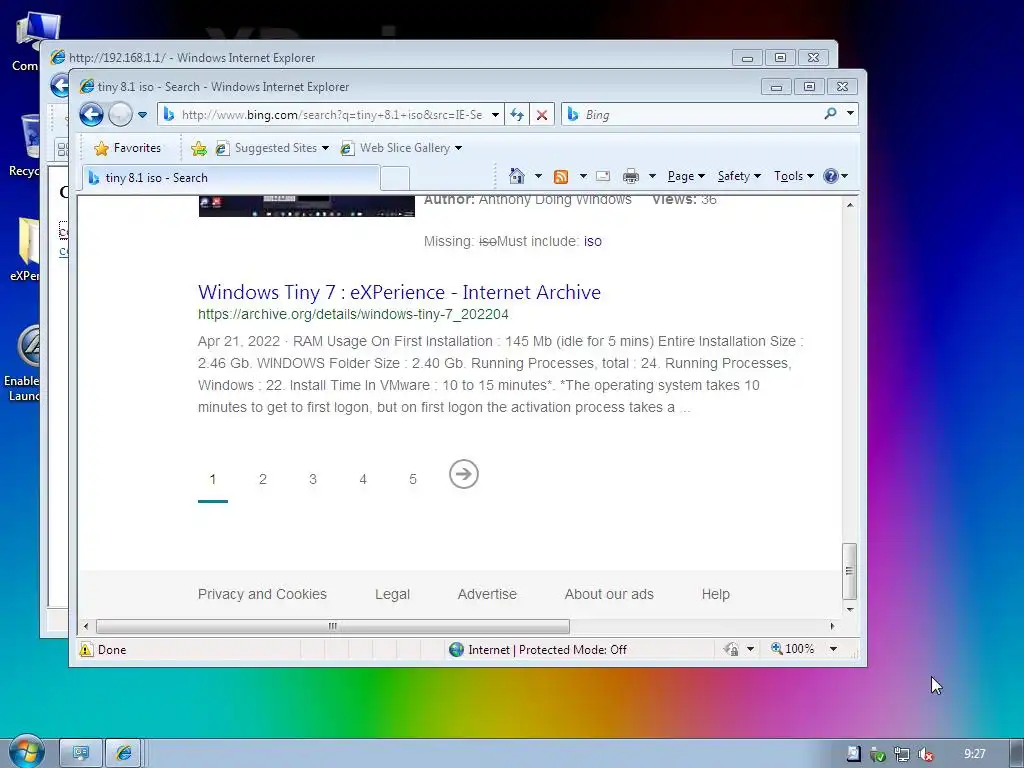Image resolution: width=1024 pixels, height=768 pixels.
Task: Click the green shield tray icon
Action: click(878, 754)
